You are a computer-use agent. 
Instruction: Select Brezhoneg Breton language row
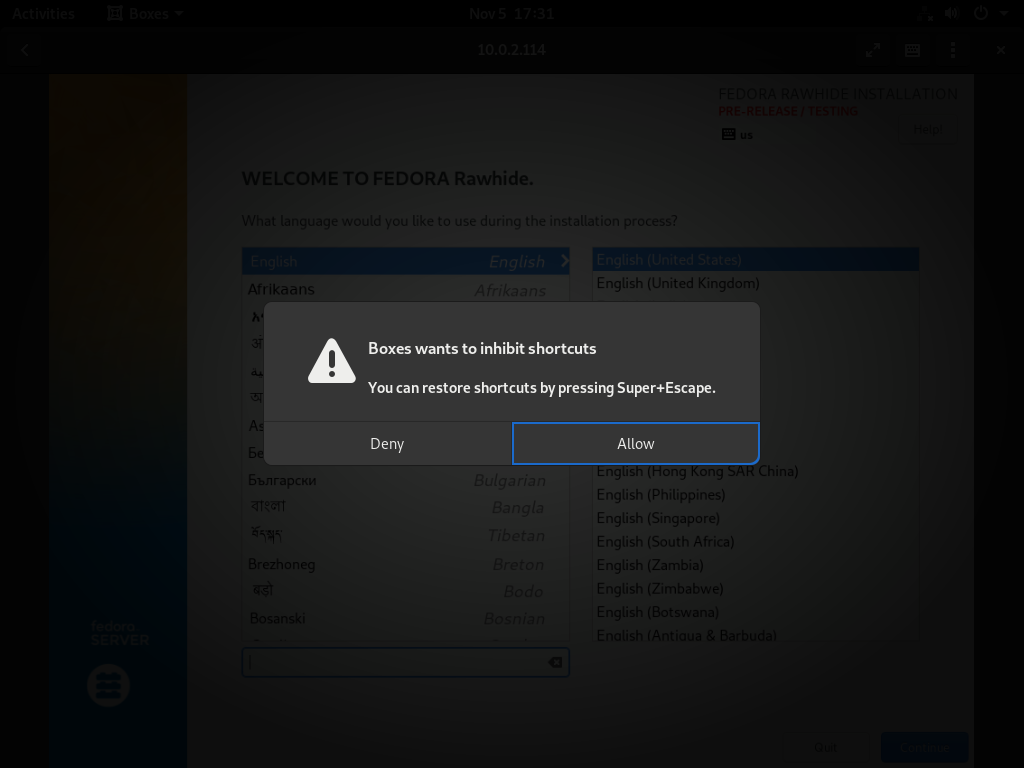406,564
